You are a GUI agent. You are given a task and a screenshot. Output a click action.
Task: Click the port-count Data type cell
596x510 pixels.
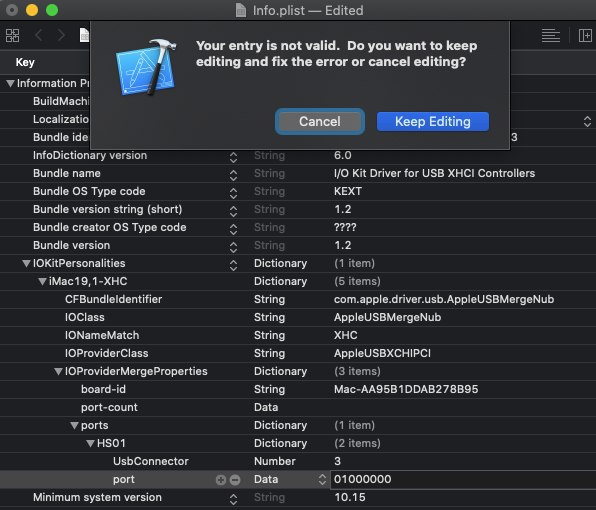pyautogui.click(x=266, y=407)
